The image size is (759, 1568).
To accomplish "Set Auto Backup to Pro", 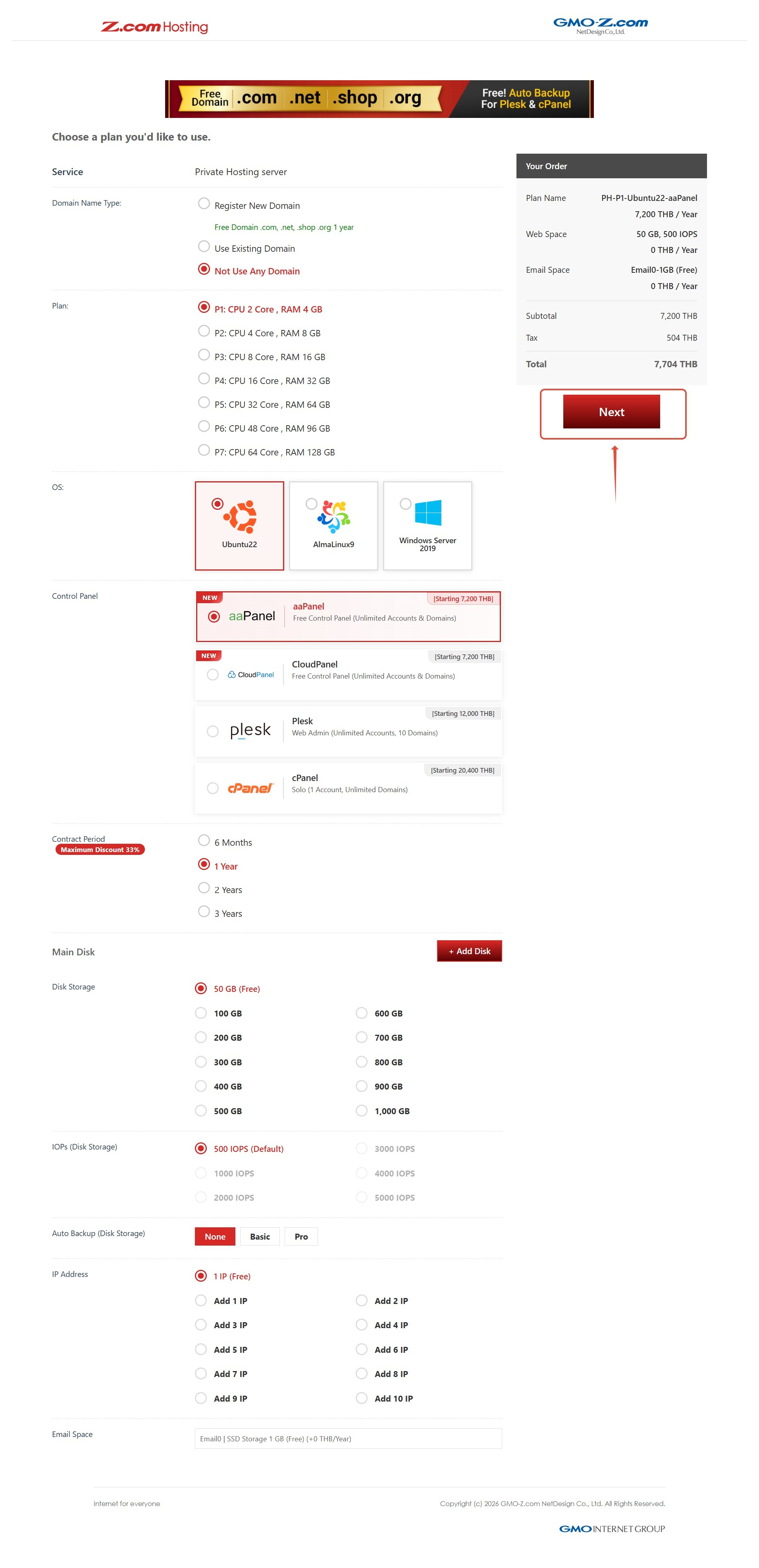I will 301,1236.
